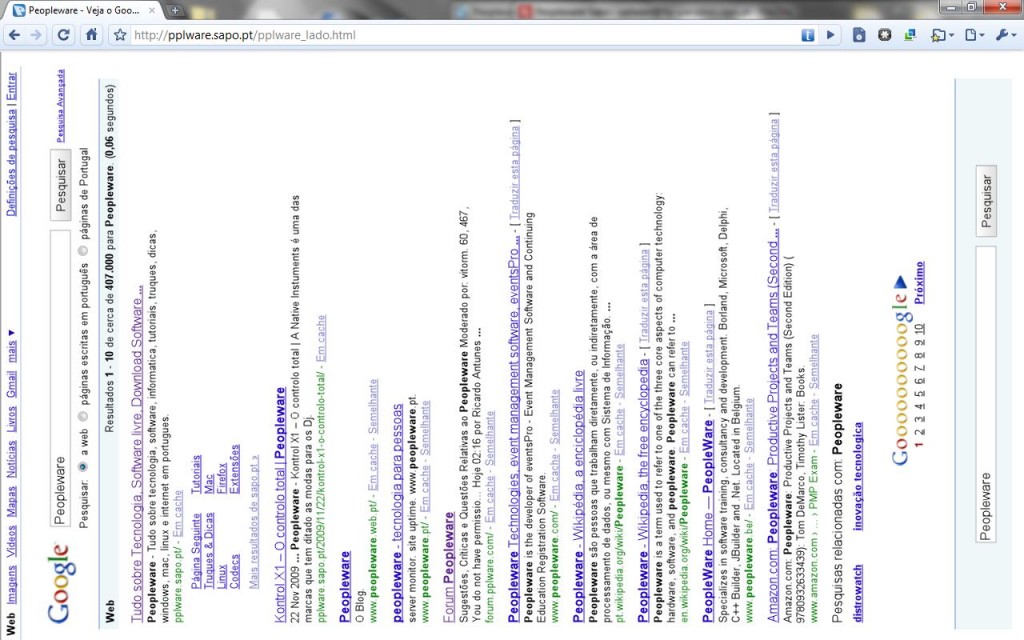This screenshot has height=640, width=1024.
Task: Select the 'a web' radio button
Action: [x=83, y=466]
